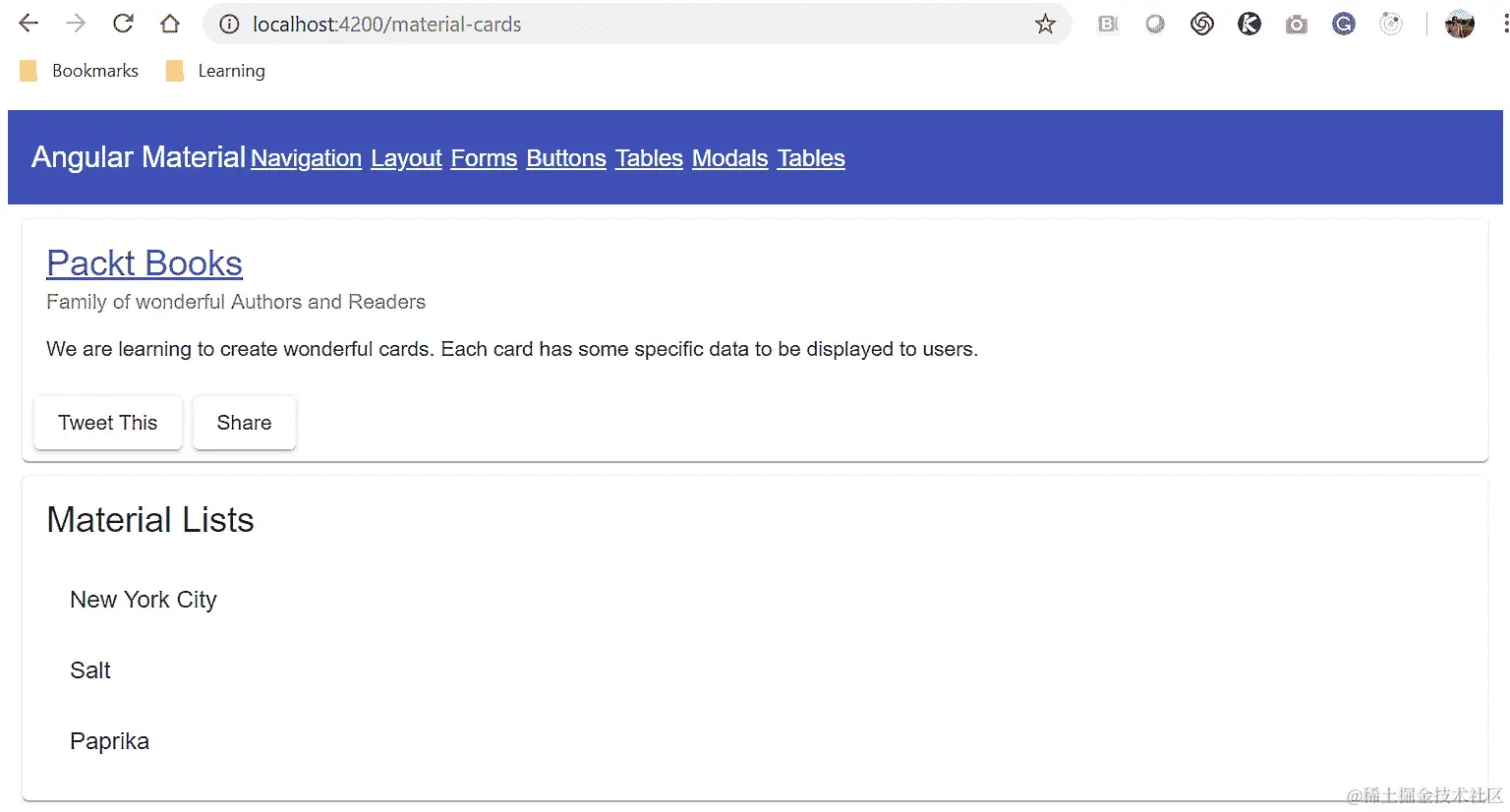The width and height of the screenshot is (1510, 812).
Task: View site information for localhost
Action: coord(229,25)
